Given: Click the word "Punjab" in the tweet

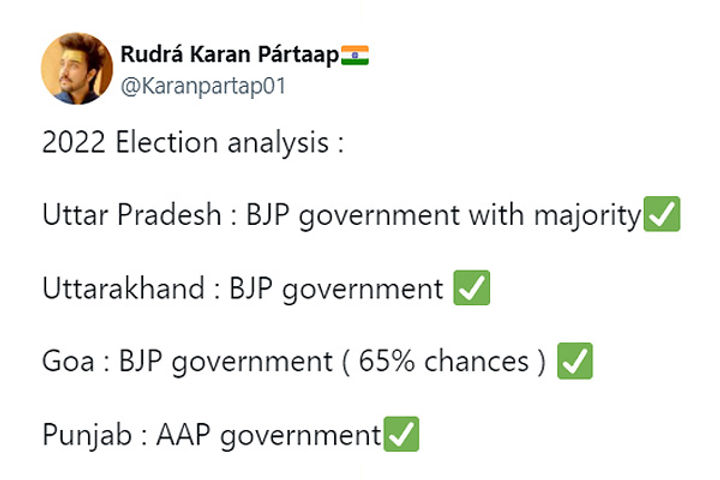Looking at the screenshot, I should click(87, 435).
